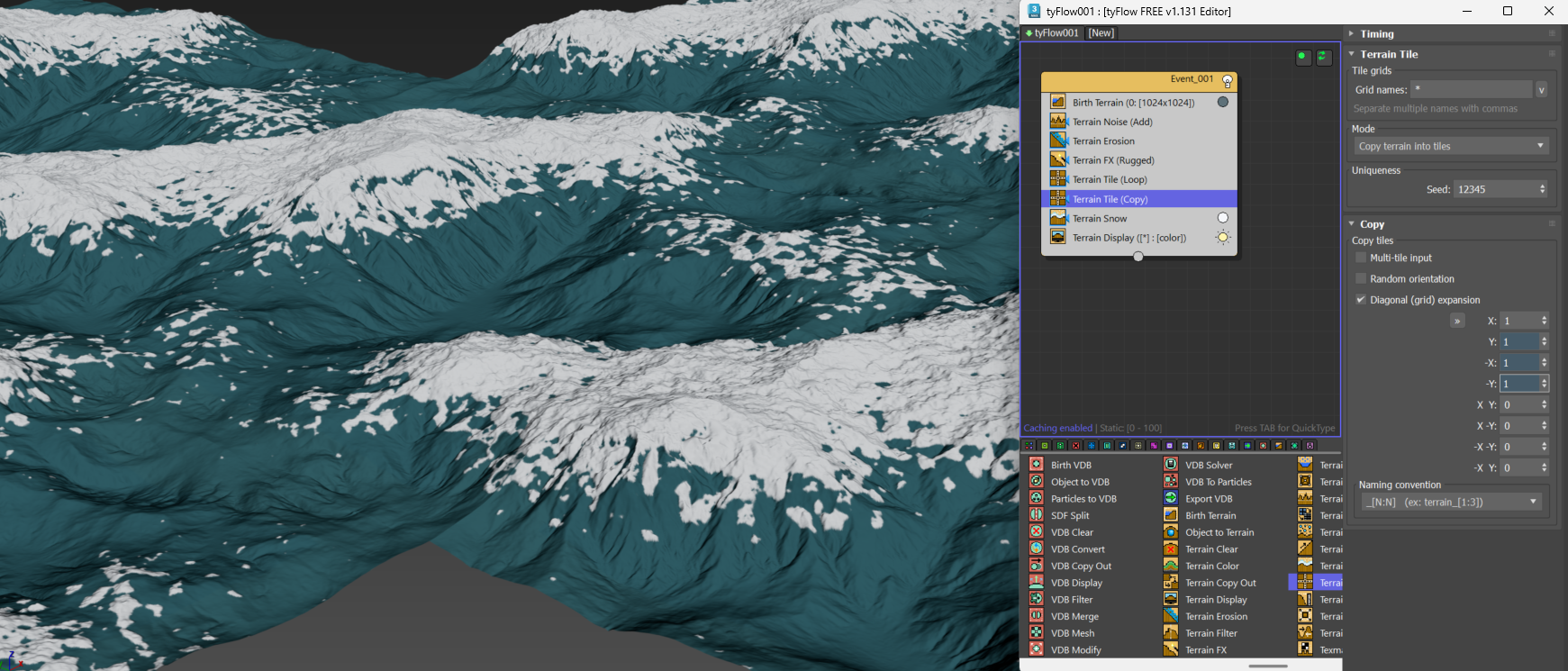Click the Birth Terrain operator icon in Event_001
This screenshot has height=671, width=1568.
click(1058, 103)
